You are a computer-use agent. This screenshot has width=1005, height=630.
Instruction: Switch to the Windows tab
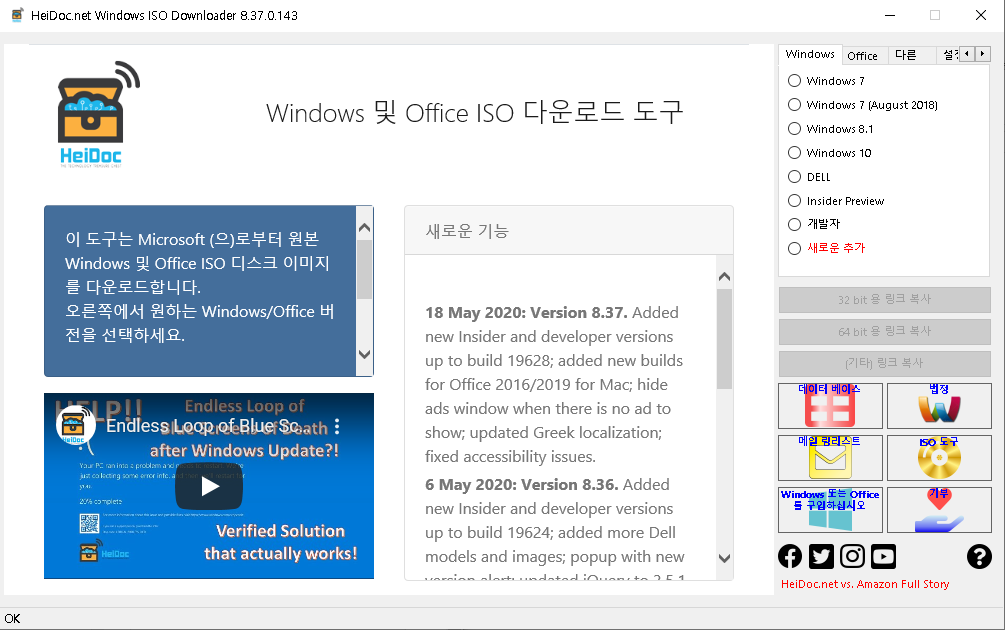tap(810, 54)
